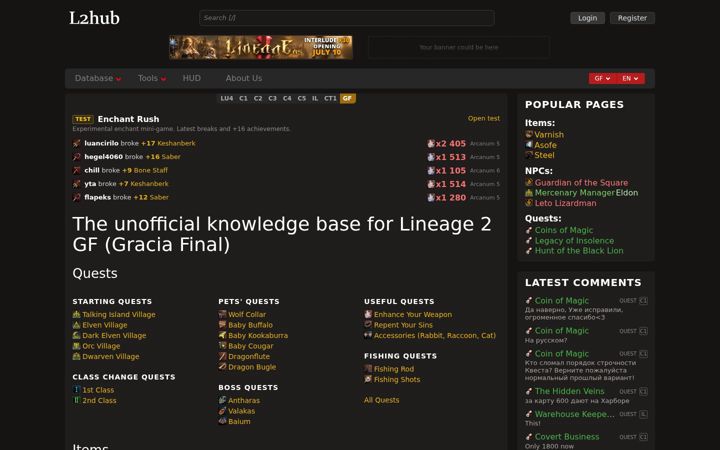Viewport: 720px width, 450px height.
Task: Click the Mercenary Manager Eldon icon
Action: click(529, 192)
